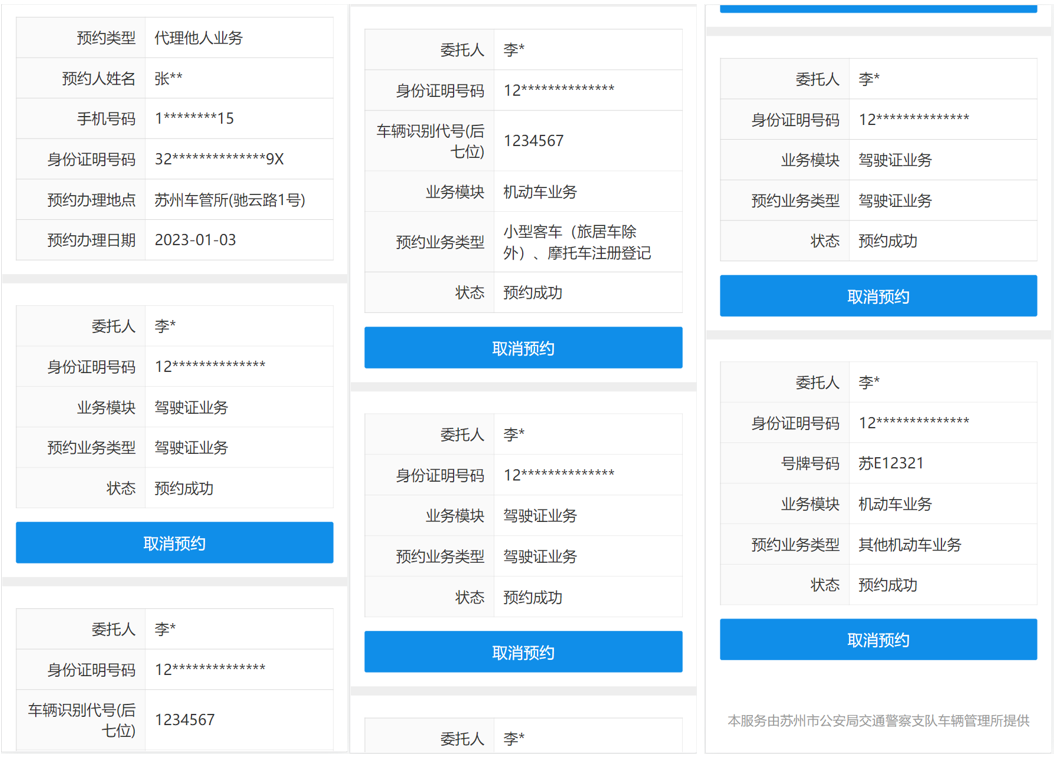Click the 其他机动车业务 business type
The image size is (1058, 760).
click(910, 544)
